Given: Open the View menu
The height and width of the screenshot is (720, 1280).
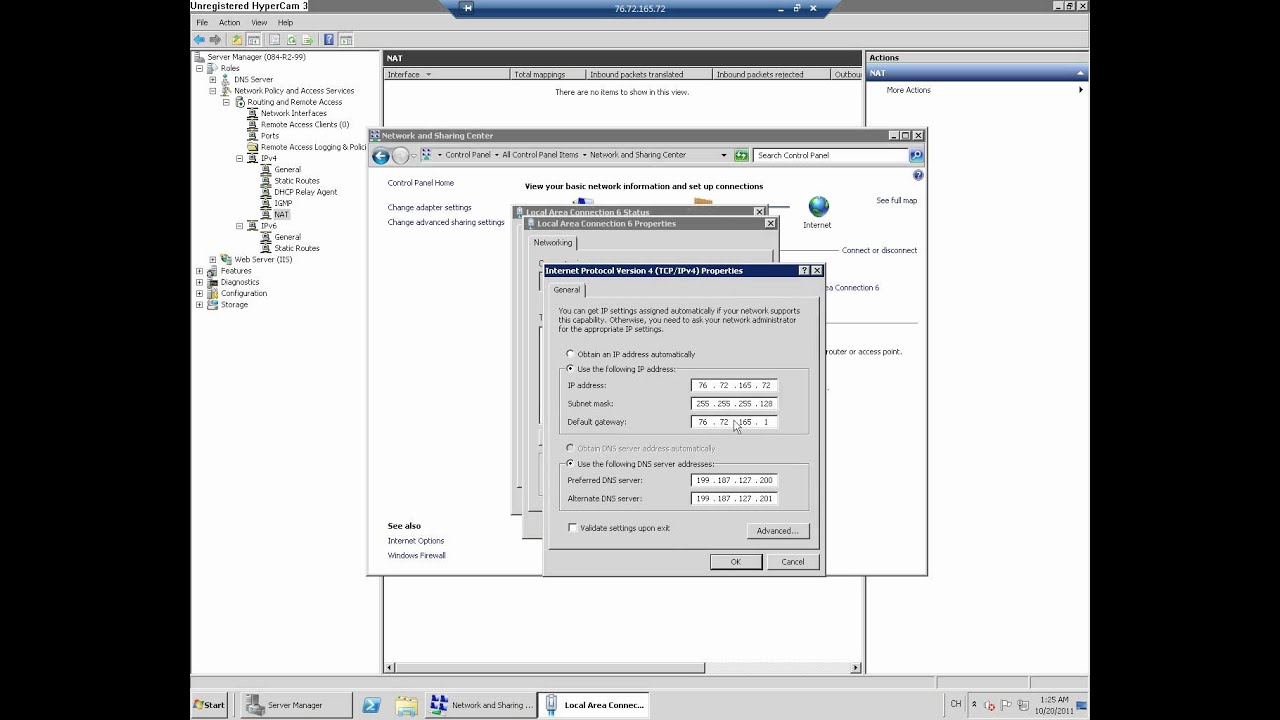Looking at the screenshot, I should click(x=259, y=22).
